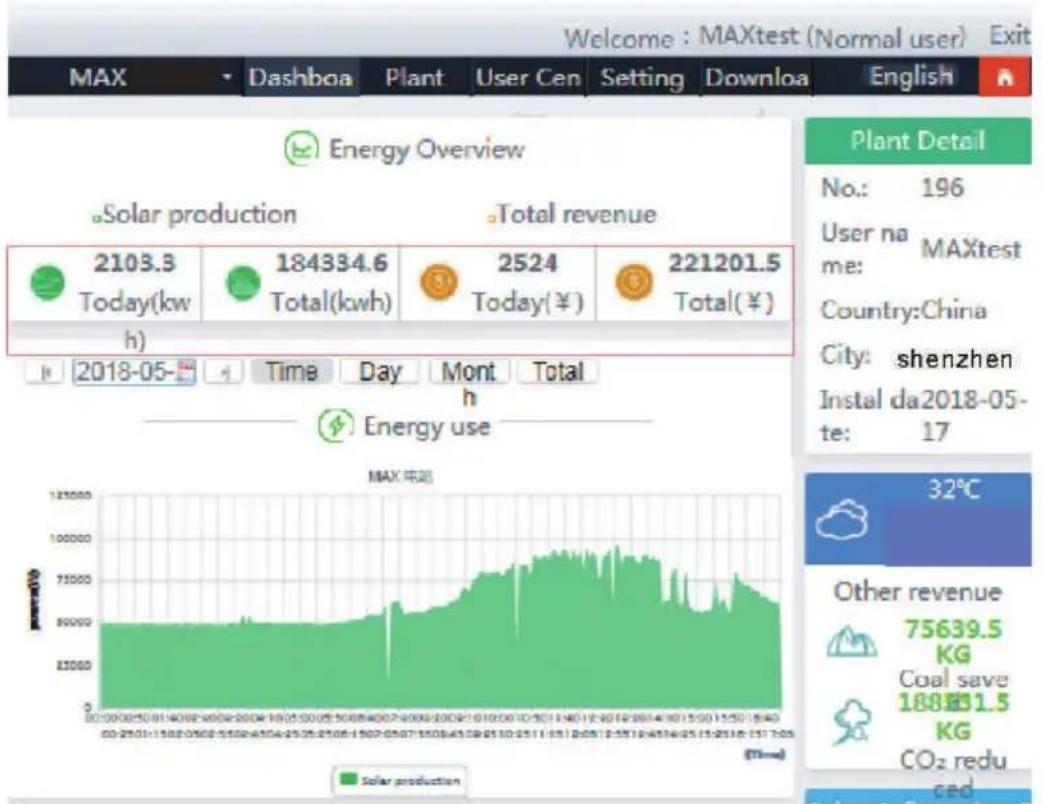
Task: Click the orange Total revenue coin icon
Action: [634, 282]
